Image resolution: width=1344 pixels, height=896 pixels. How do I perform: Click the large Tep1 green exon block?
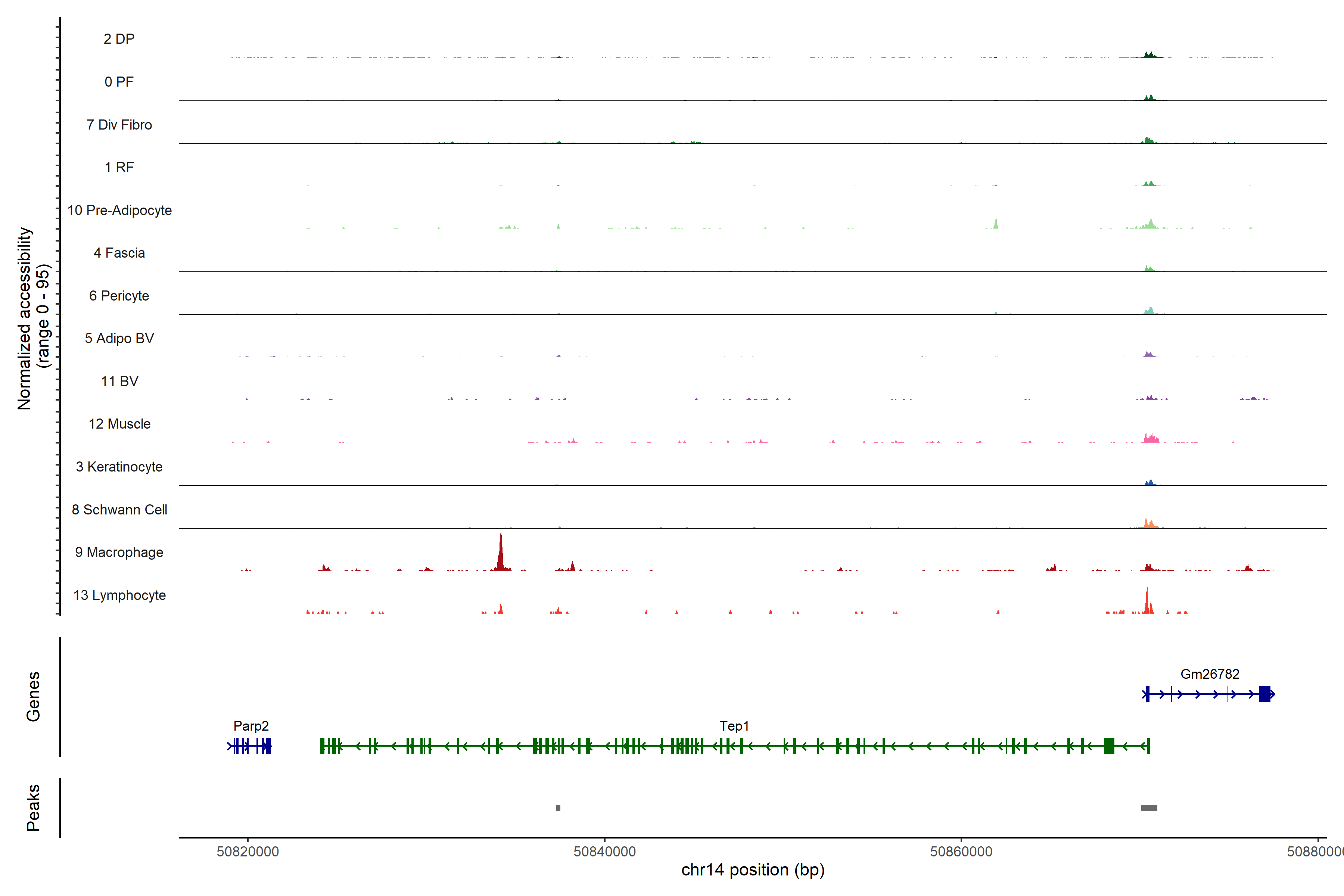(x=1108, y=746)
